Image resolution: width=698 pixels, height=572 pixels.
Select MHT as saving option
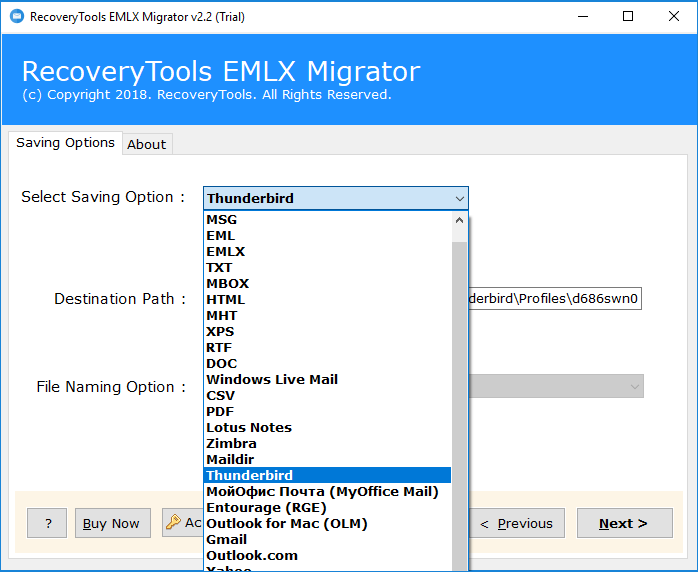(328, 316)
